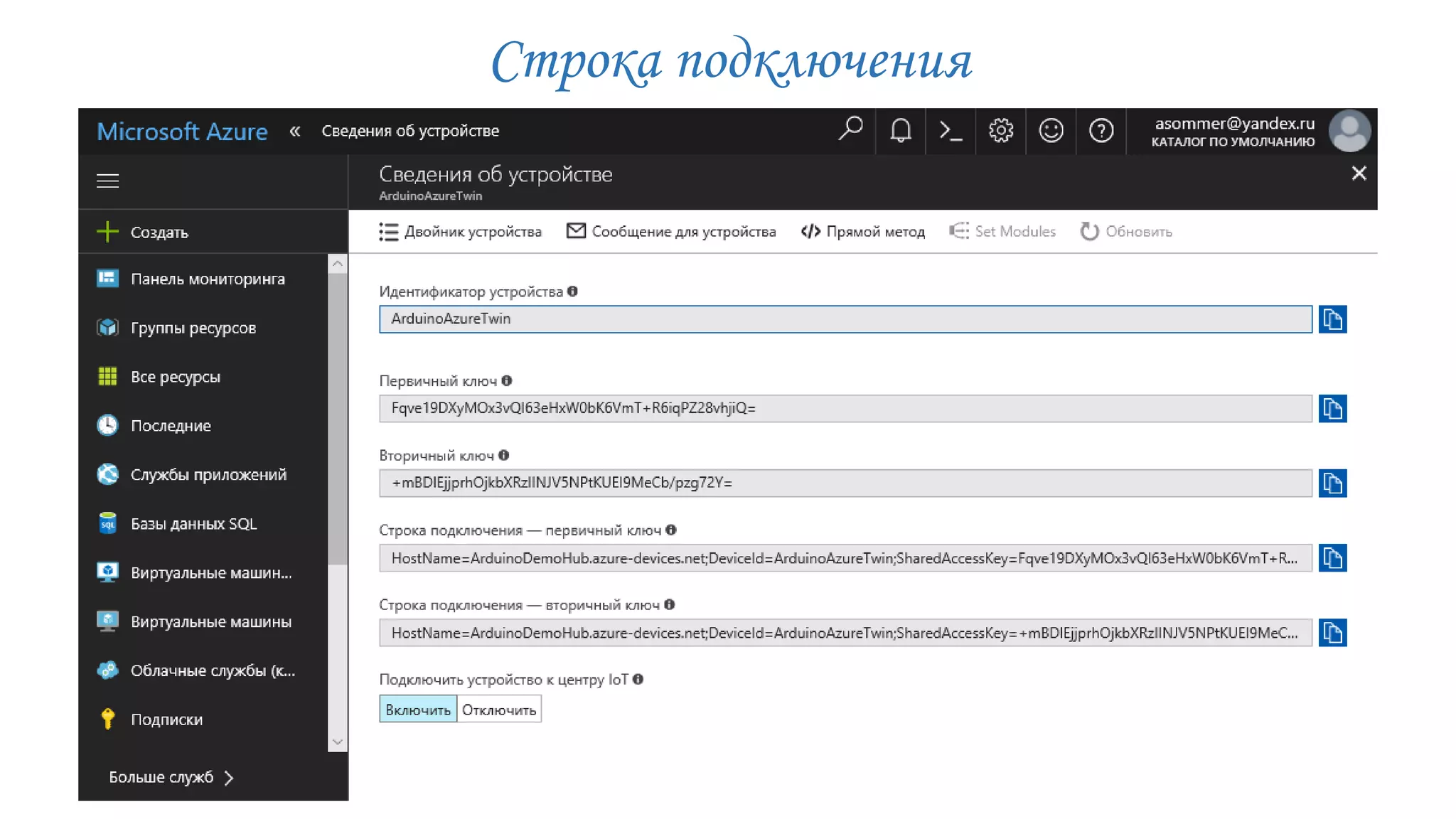Toggle the hamburger sidebar menu
The image size is (1456, 819).
tap(107, 181)
